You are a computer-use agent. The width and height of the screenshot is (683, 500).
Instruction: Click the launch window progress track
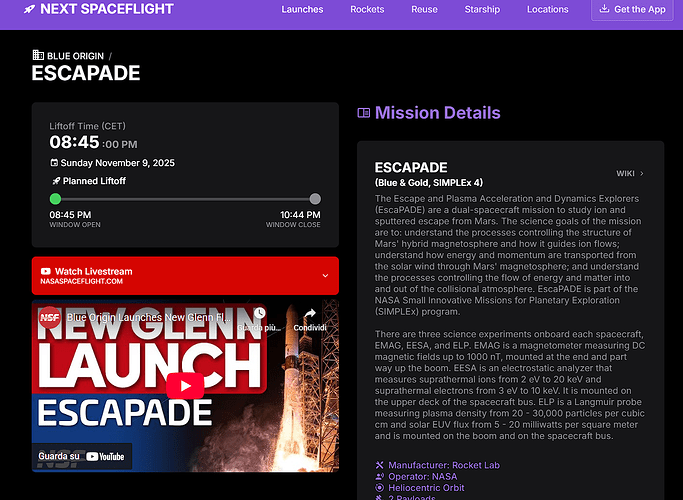coord(185,199)
